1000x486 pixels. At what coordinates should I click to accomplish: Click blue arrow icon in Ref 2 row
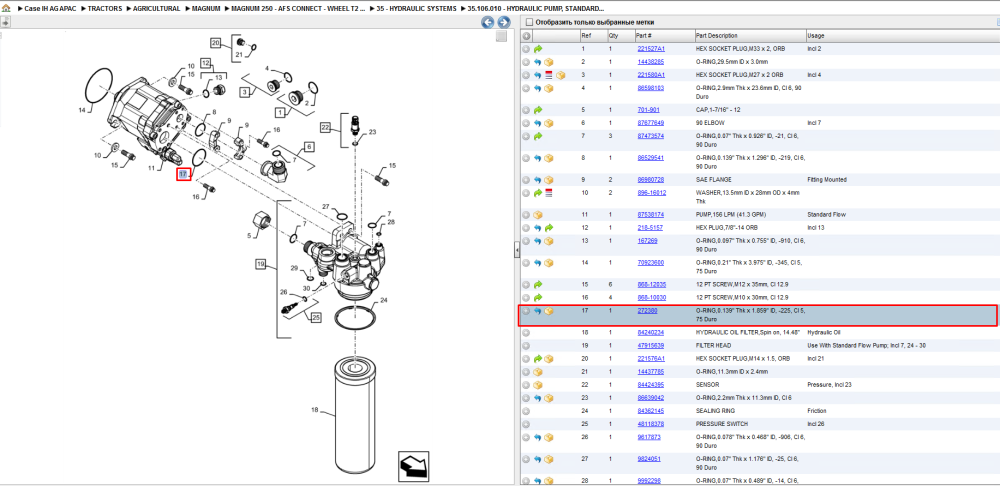pyautogui.click(x=538, y=62)
